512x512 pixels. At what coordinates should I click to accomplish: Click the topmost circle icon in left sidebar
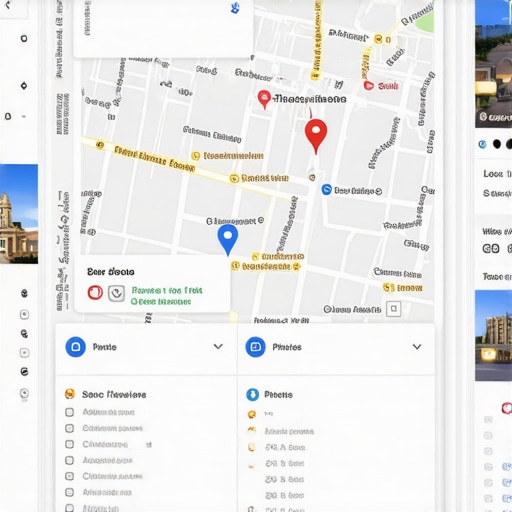click(24, 38)
